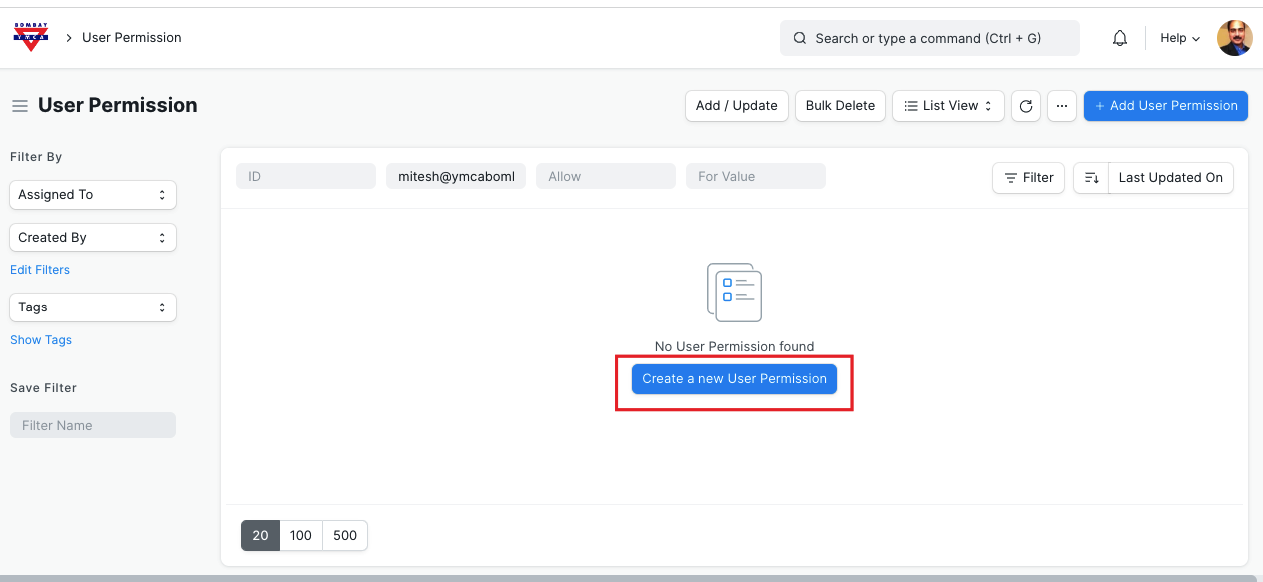Click the Bombay YMCA logo icon
Screen dimensions: 1263x582
30,37
